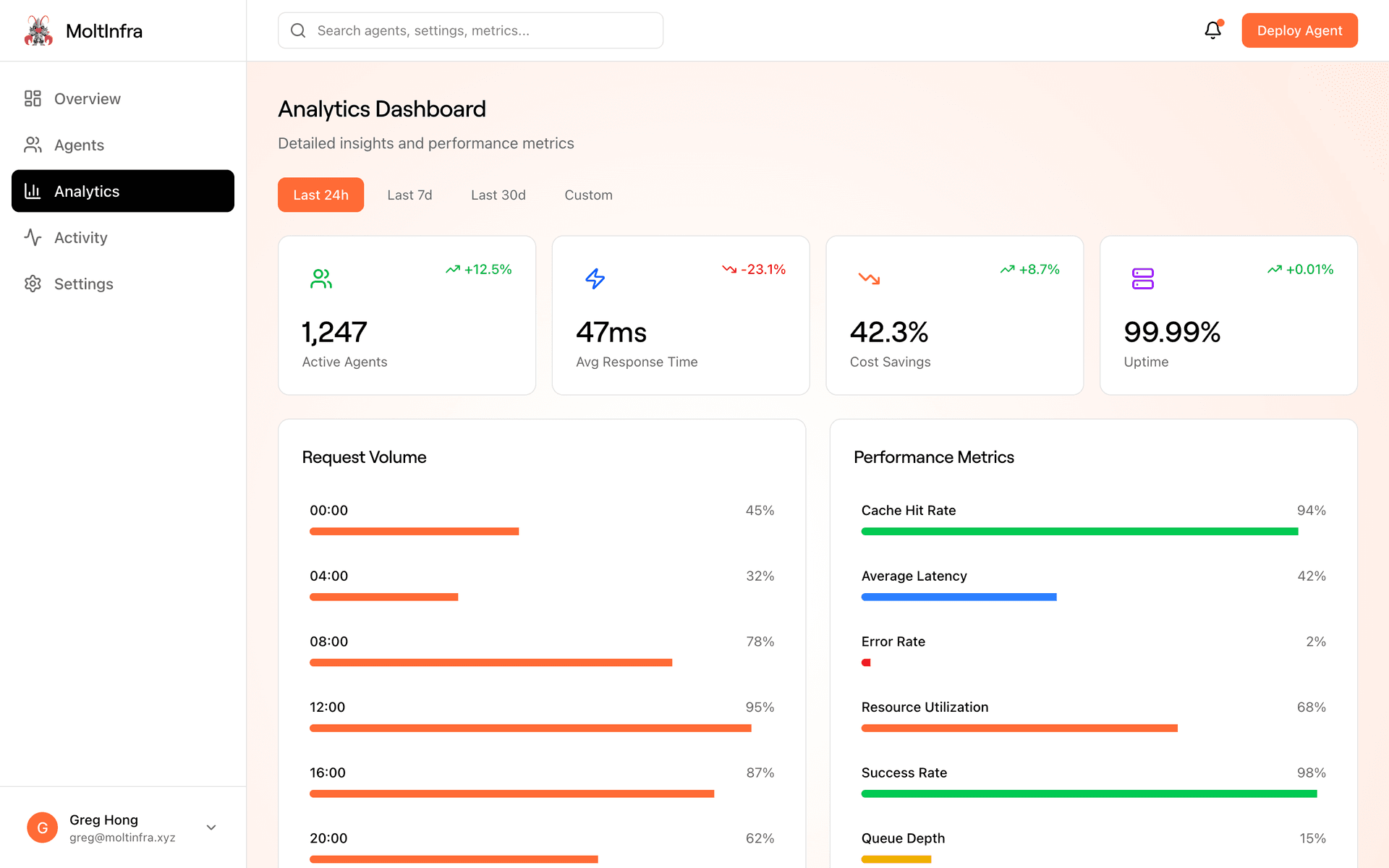Click the Request Volume heading
This screenshot has width=1389, height=868.
(364, 457)
